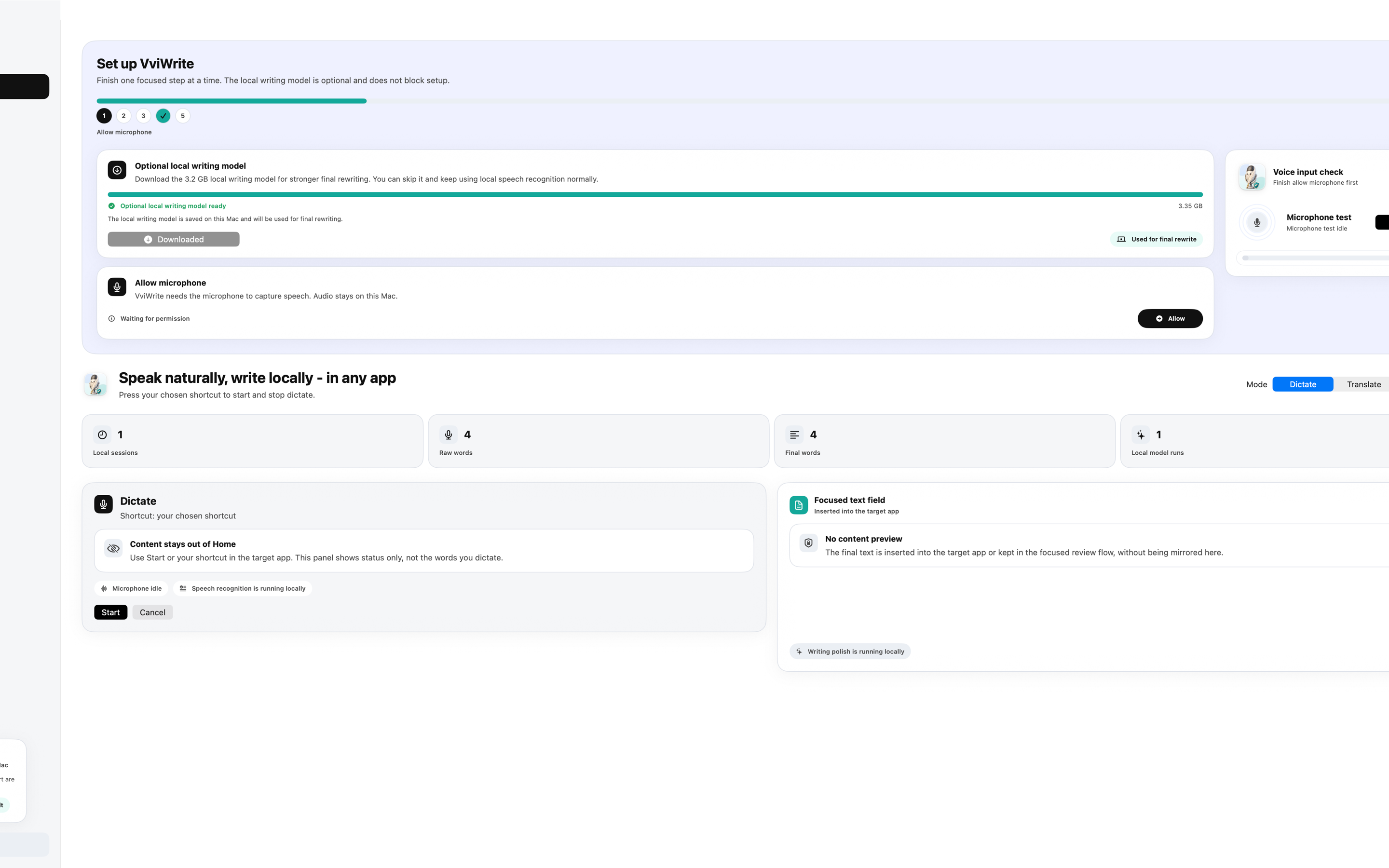1389x868 pixels.
Task: Click the avatar icon beside Voice input check
Action: [1252, 177]
